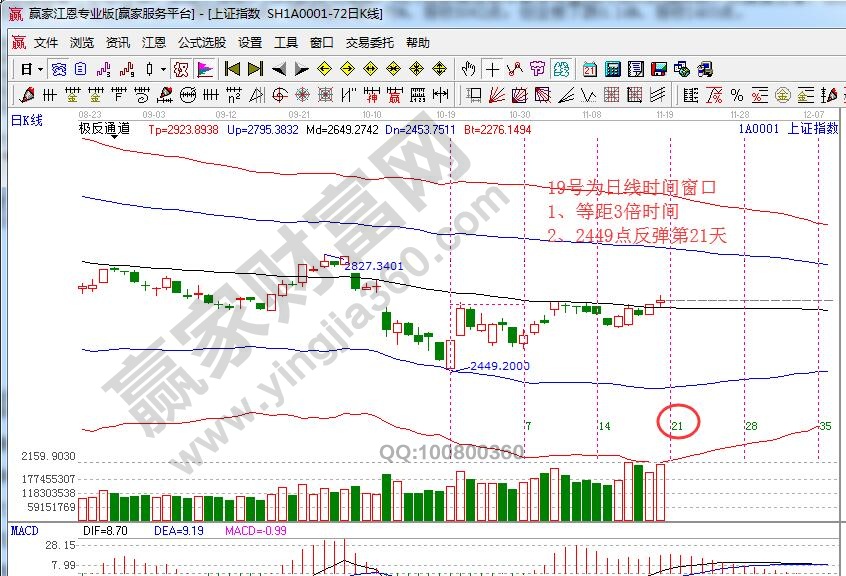Open the 公式选股 menu

(202, 43)
